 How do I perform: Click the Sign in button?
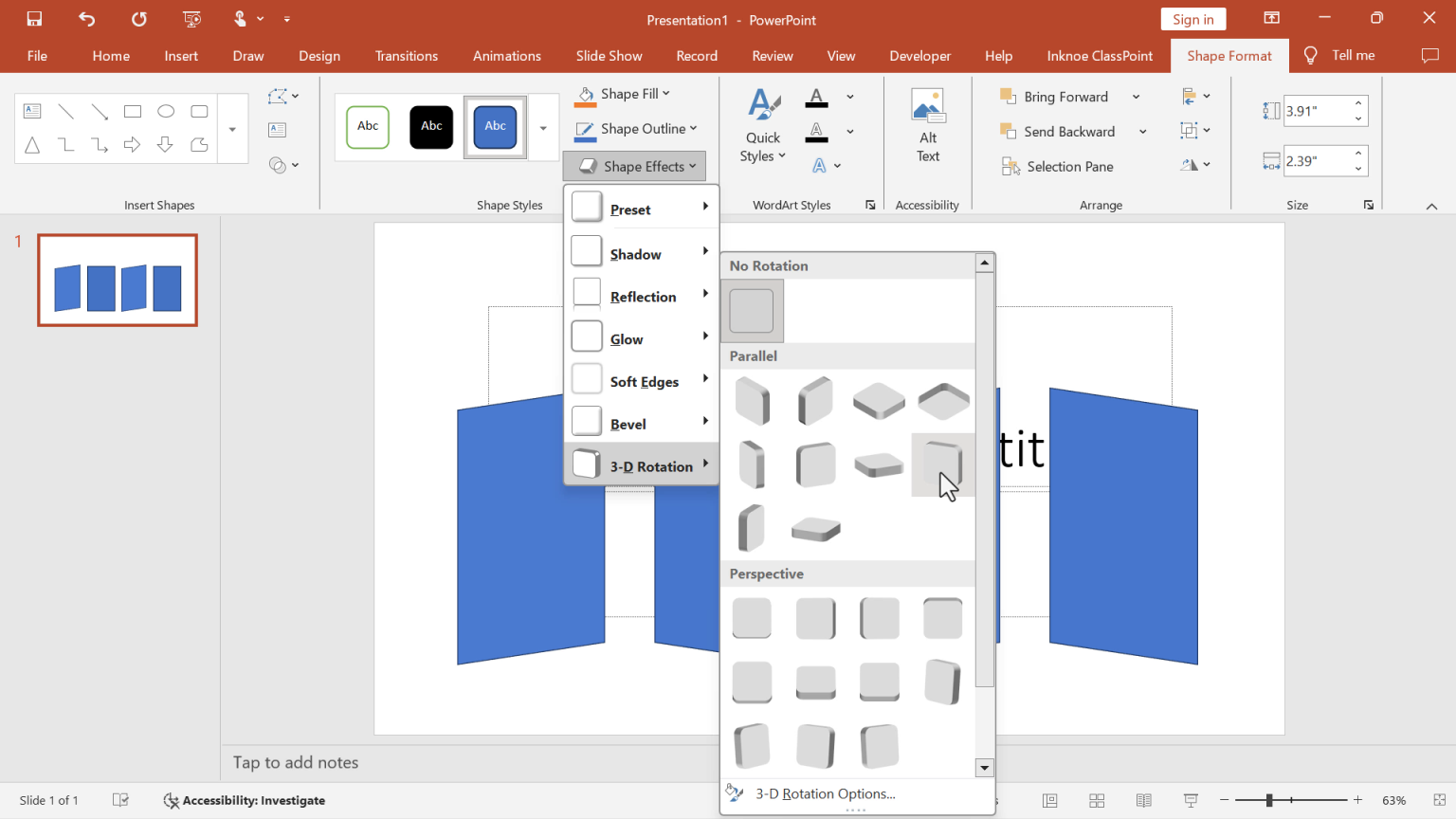1192,18
